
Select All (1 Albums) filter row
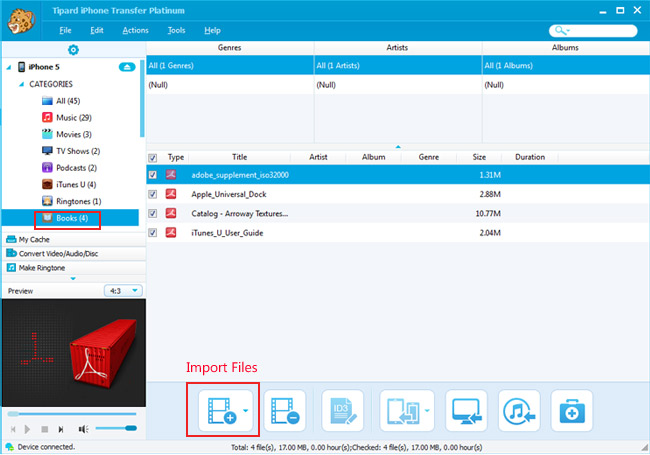click(566, 65)
